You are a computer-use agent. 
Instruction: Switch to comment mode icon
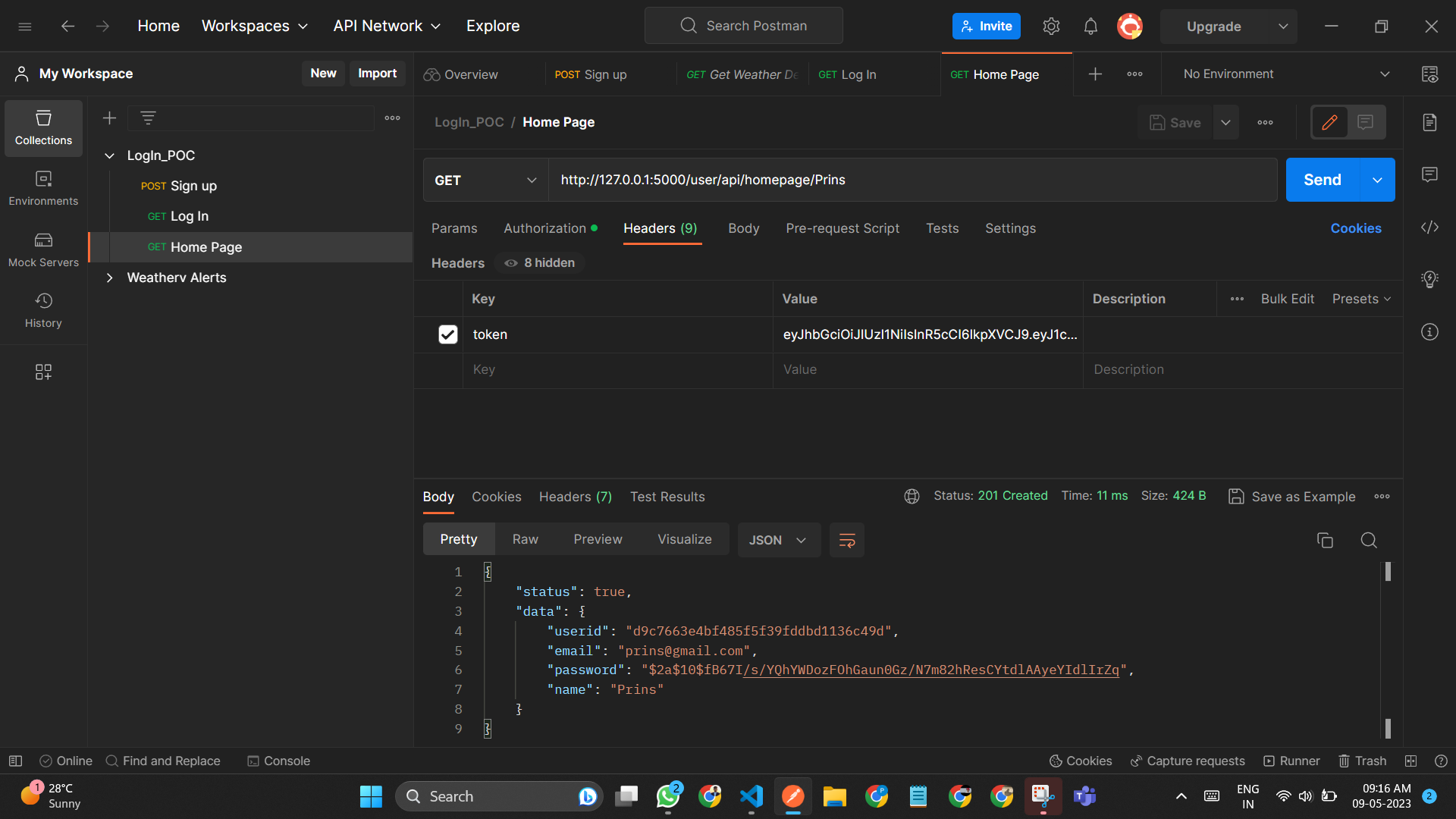[1366, 122]
